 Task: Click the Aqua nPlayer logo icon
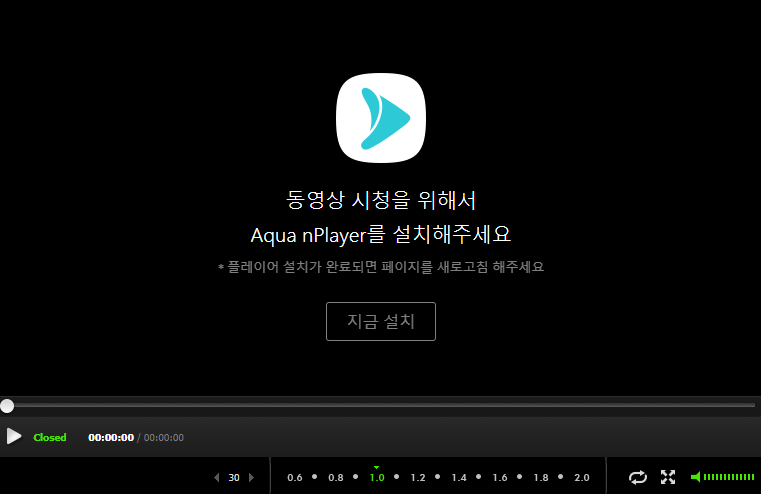[x=381, y=118]
